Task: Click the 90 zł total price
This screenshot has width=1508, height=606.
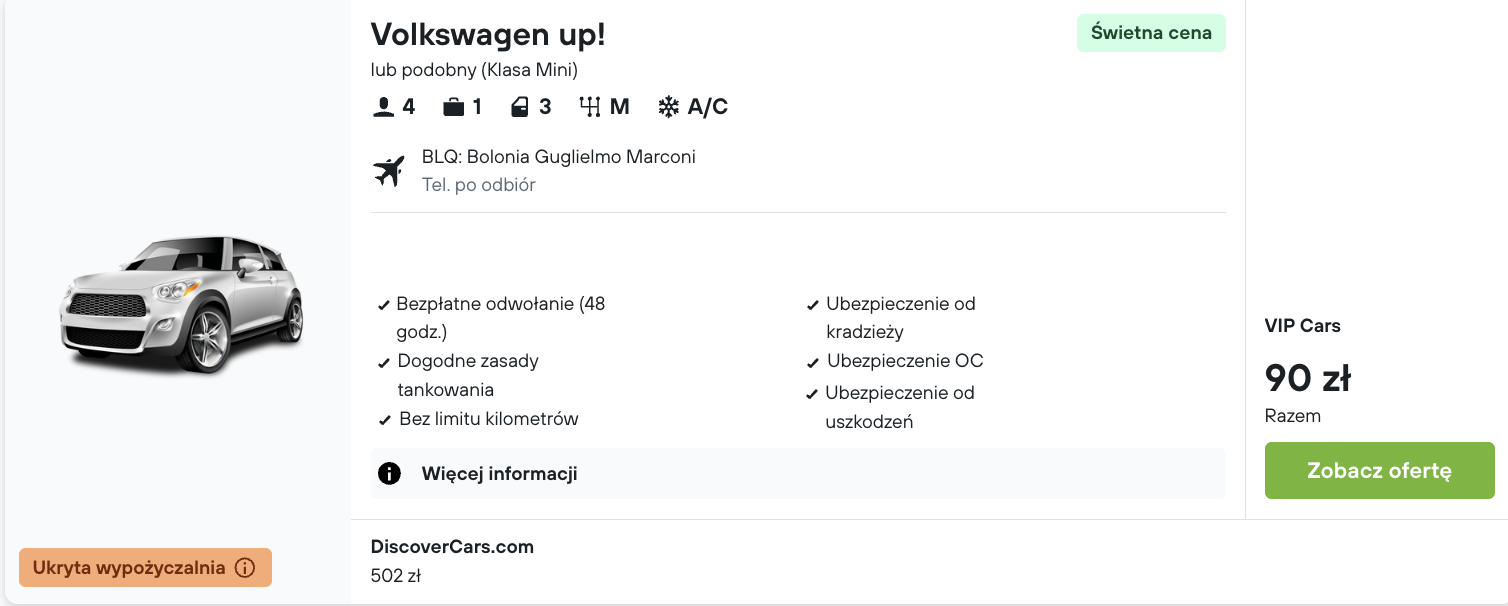Action: click(1308, 378)
